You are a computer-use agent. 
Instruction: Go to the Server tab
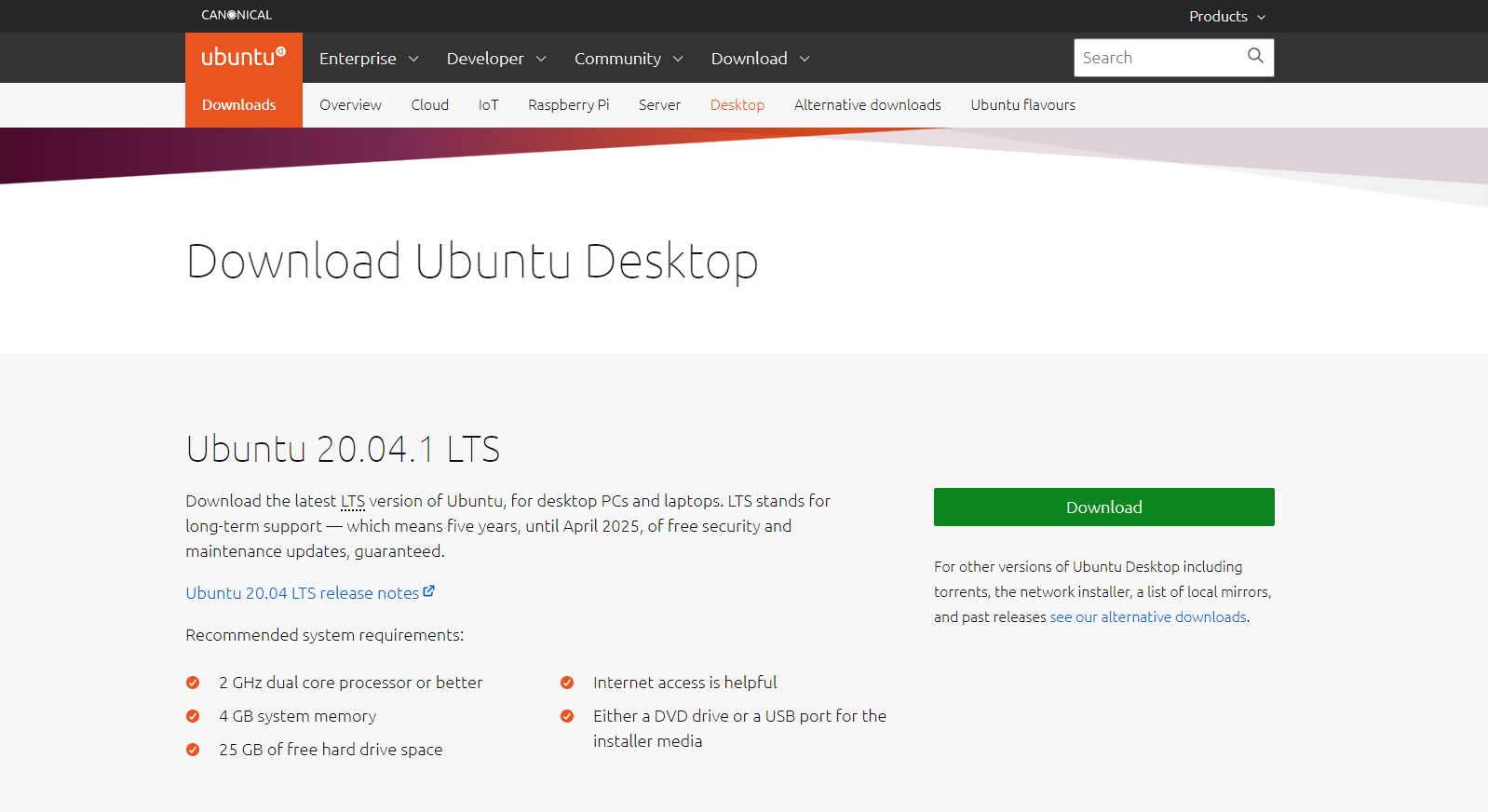659,104
